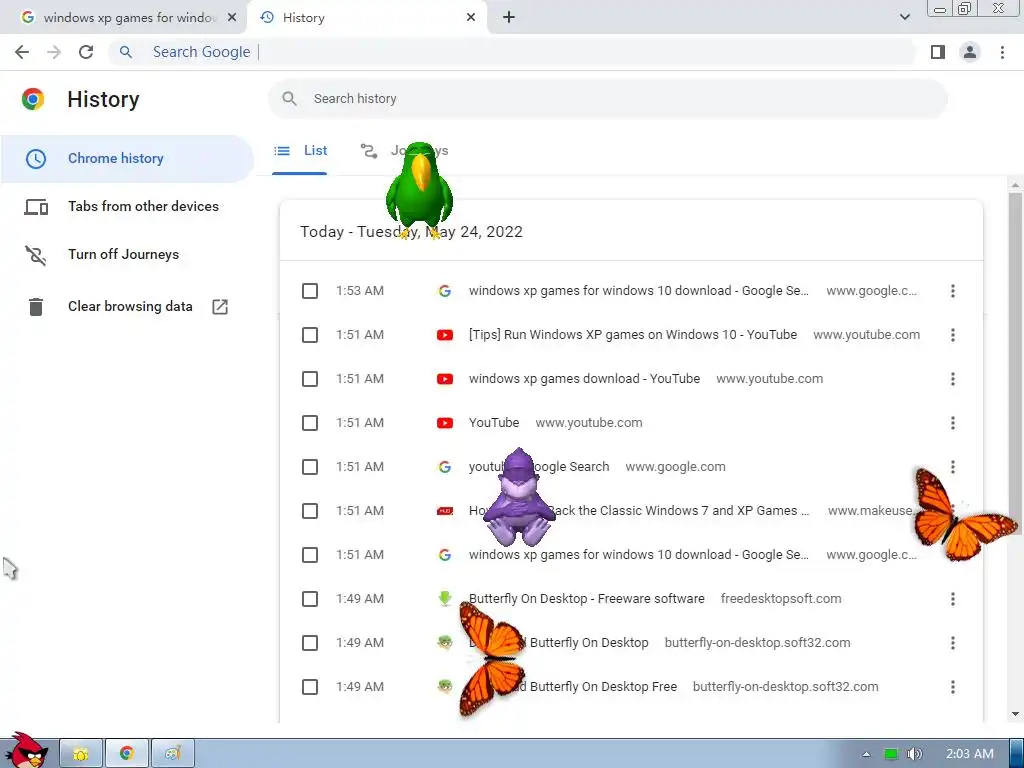This screenshot has width=1024, height=768.
Task: Click the makeuseof favicon in history list
Action: click(x=445, y=511)
